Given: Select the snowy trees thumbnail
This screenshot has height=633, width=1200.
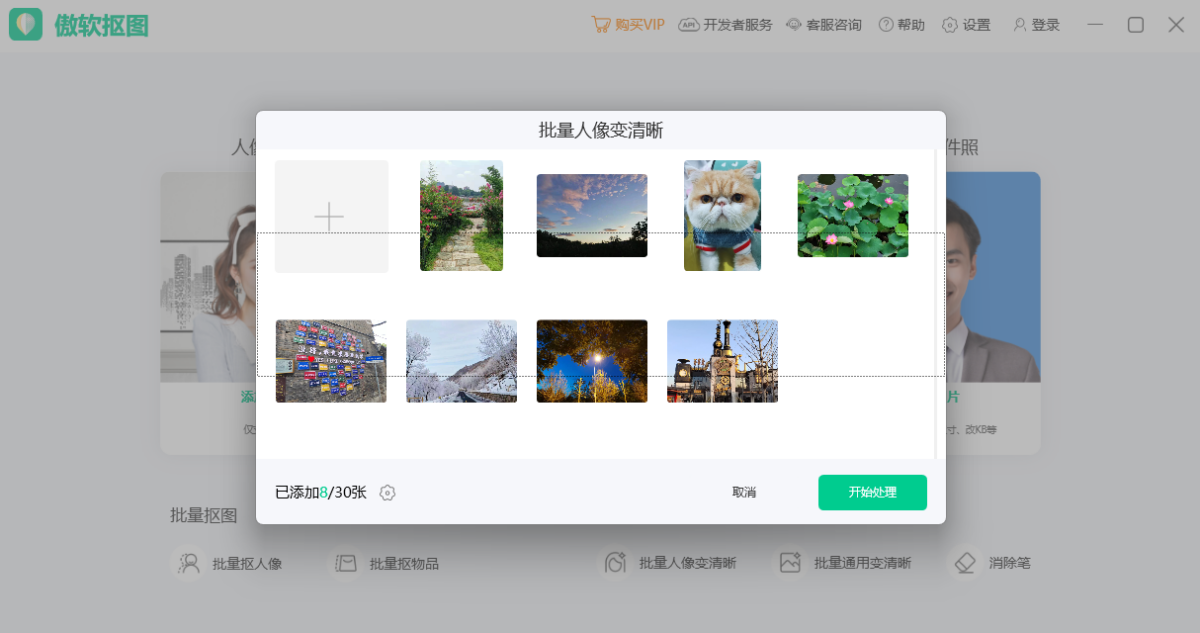Looking at the screenshot, I should pyautogui.click(x=461, y=361).
